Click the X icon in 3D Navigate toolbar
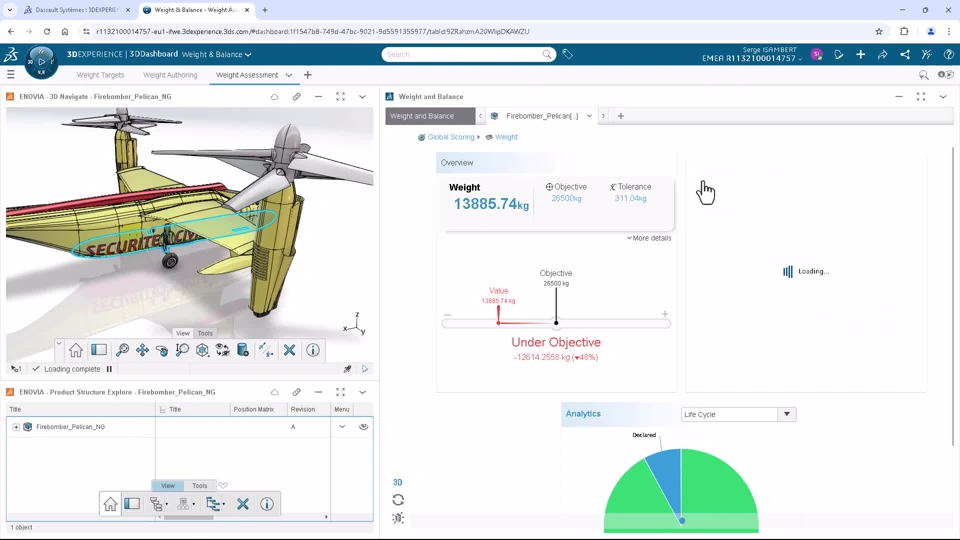 [290, 350]
